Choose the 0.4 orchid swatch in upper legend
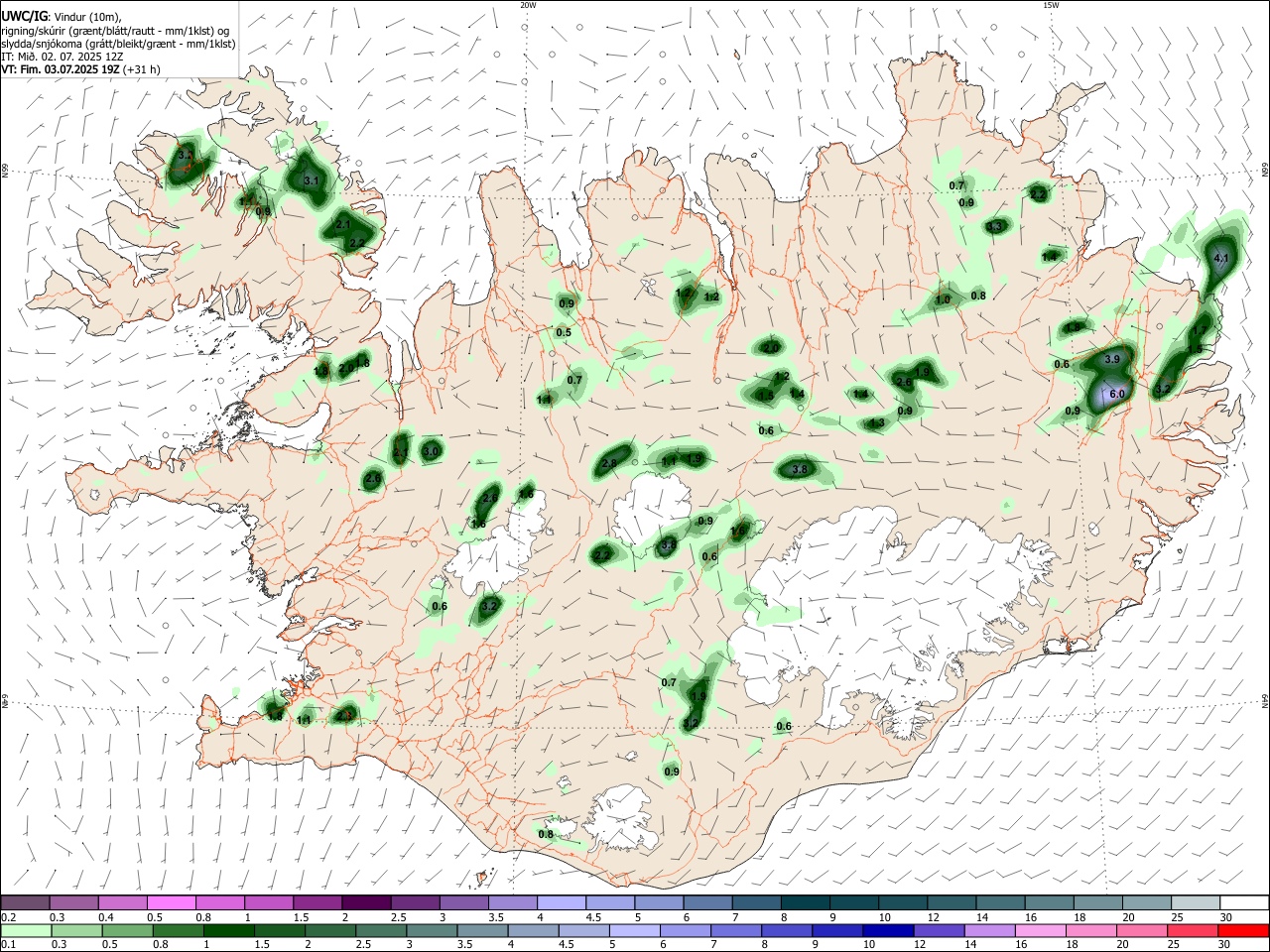 point(122,902)
